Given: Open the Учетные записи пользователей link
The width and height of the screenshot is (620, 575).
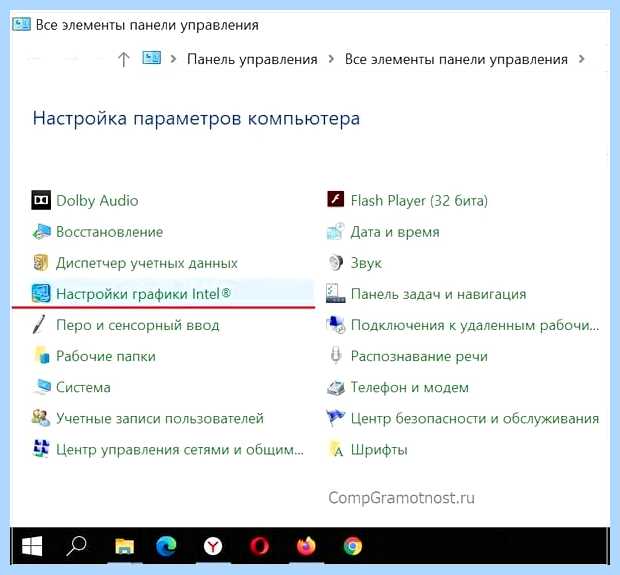Looking at the screenshot, I should [x=160, y=418].
